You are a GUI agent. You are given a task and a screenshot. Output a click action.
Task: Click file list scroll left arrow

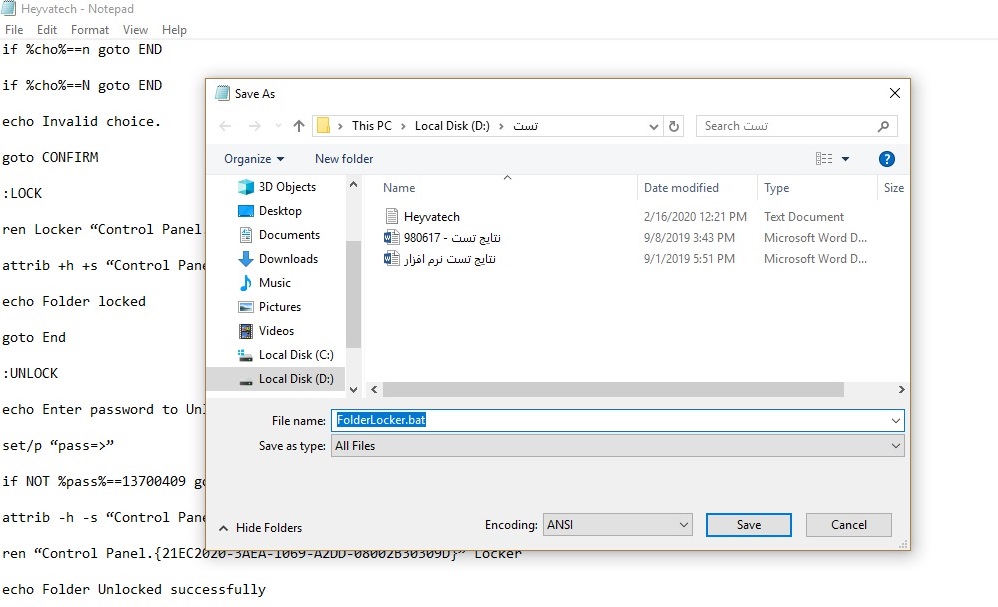point(374,389)
